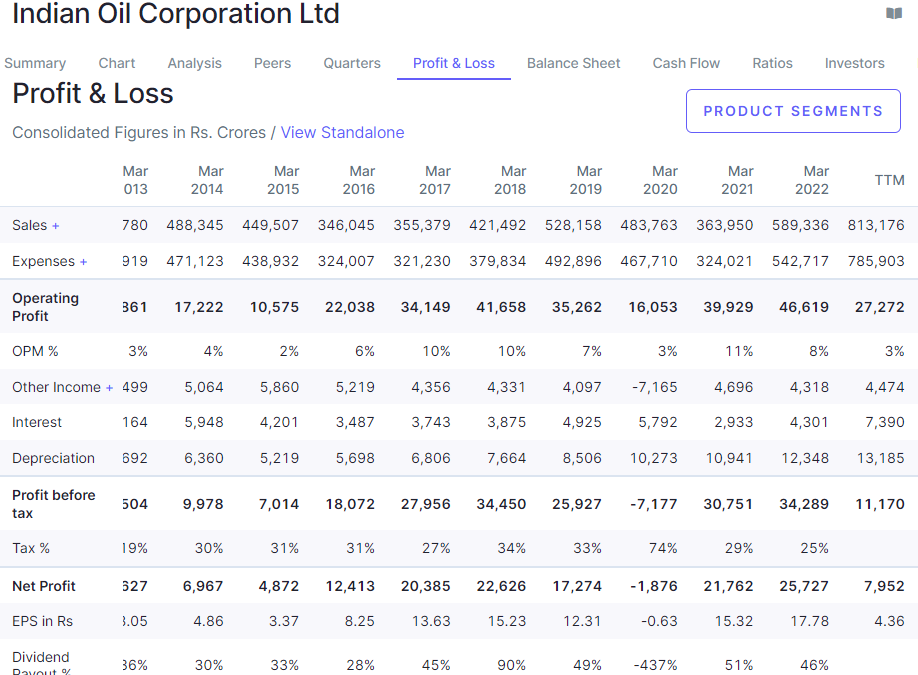Expand the Other Income row breakdown

tap(109, 388)
